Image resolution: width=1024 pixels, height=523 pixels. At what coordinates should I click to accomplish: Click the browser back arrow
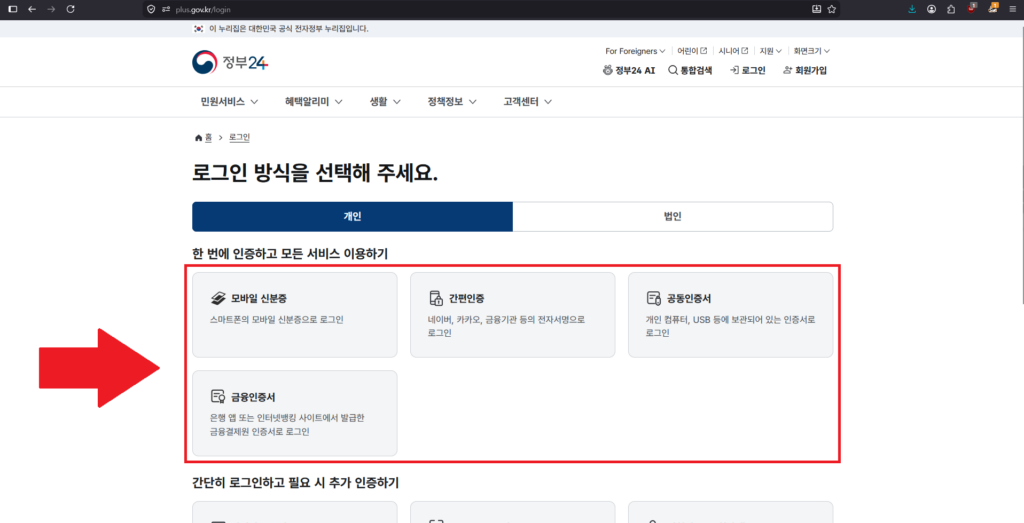[x=31, y=9]
